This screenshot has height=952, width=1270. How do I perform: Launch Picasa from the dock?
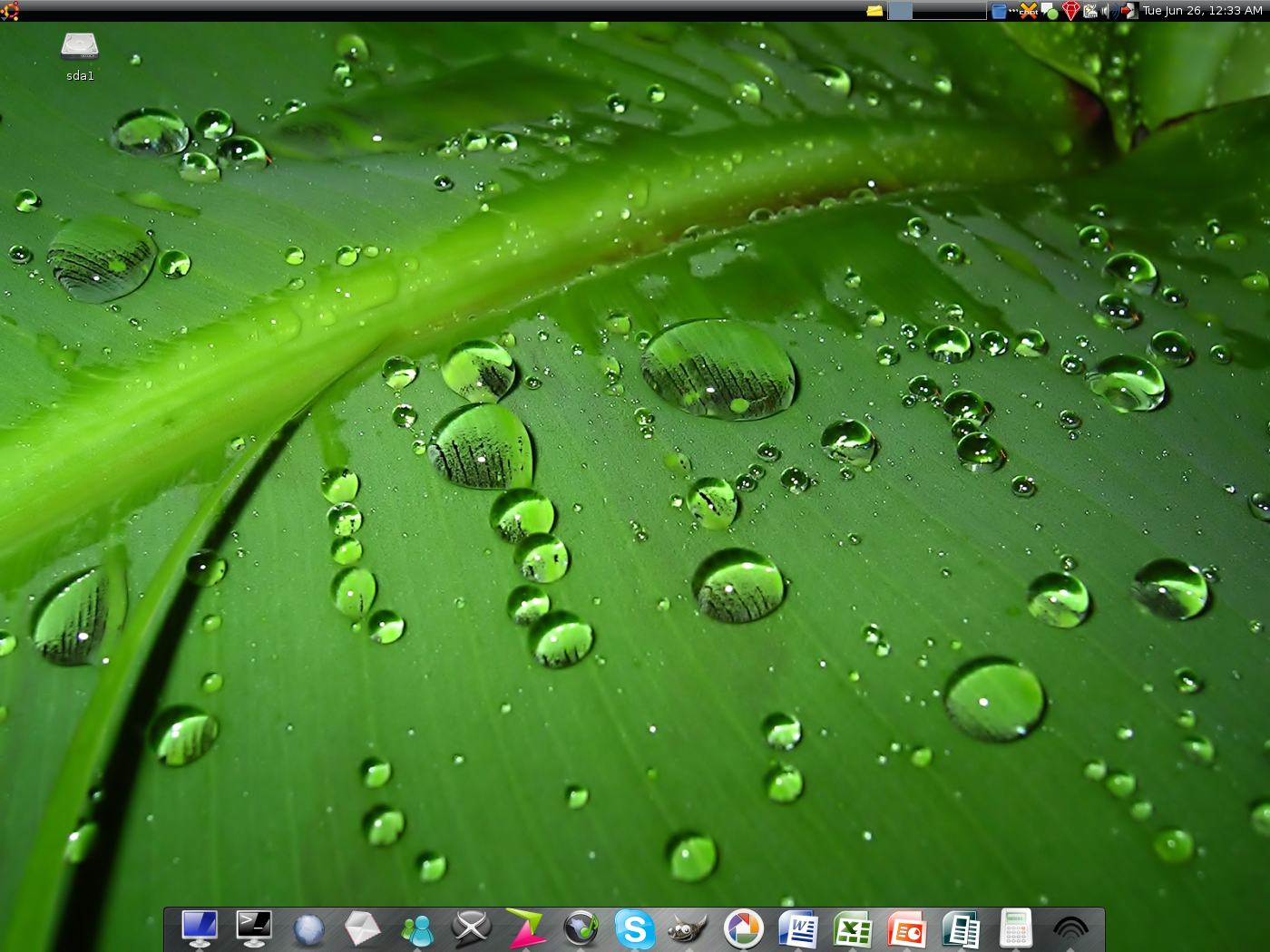pyautogui.click(x=744, y=928)
